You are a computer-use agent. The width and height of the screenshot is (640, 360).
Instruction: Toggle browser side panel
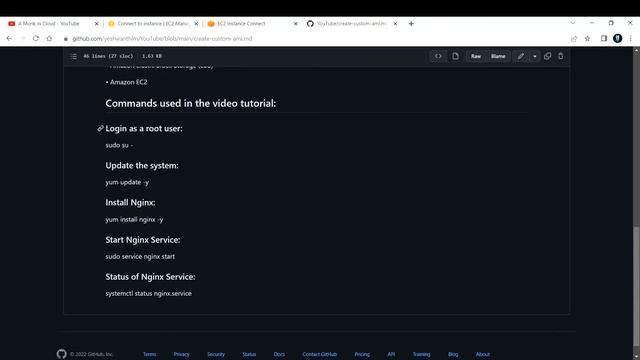(x=604, y=38)
